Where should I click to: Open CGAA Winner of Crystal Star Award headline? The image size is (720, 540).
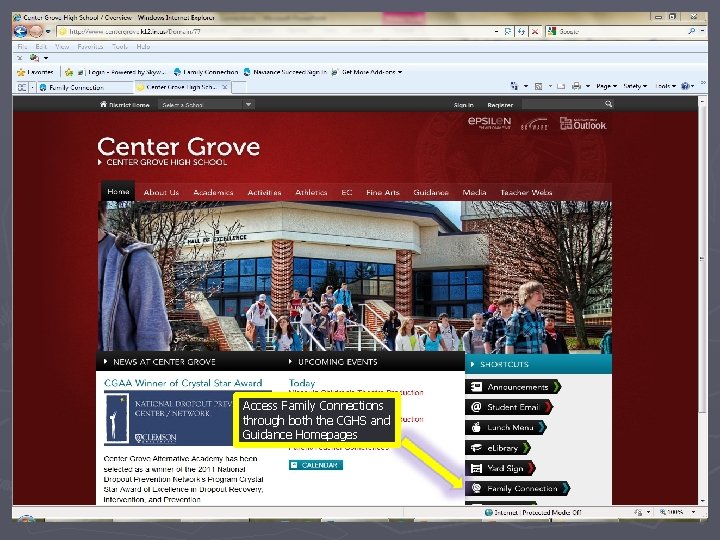(x=183, y=383)
